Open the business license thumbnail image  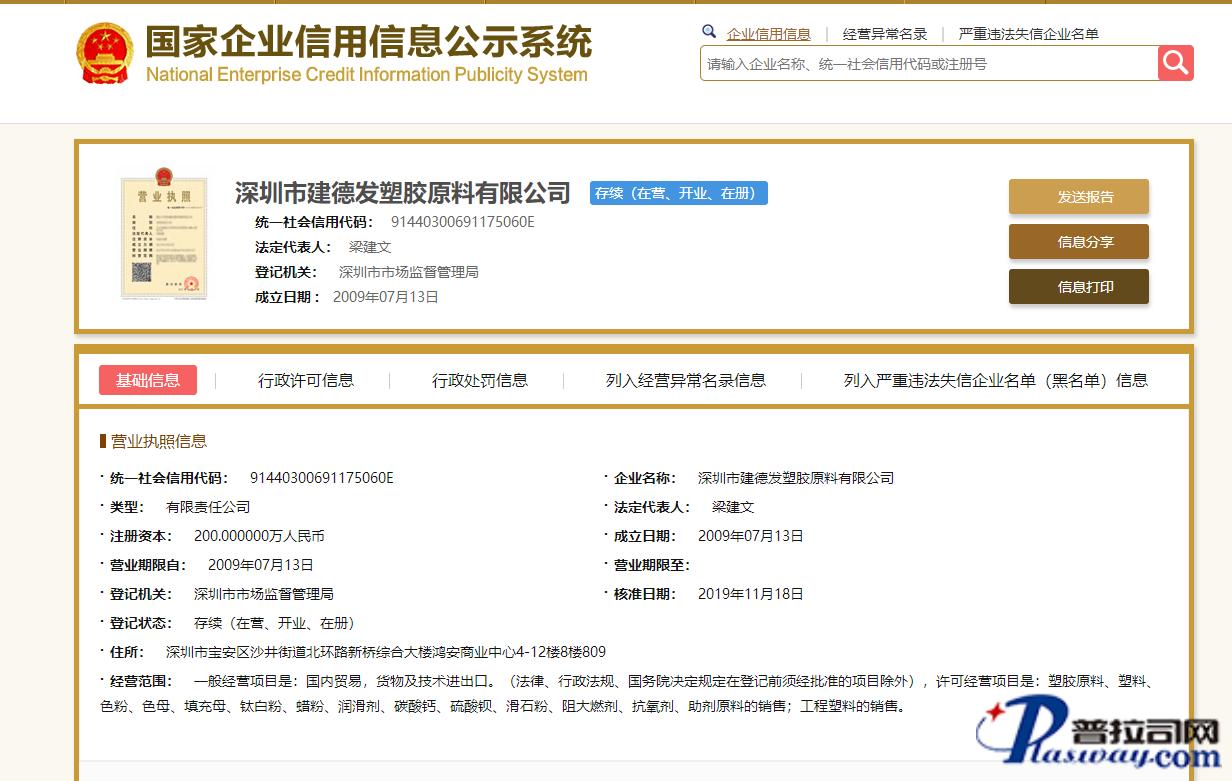coord(162,236)
